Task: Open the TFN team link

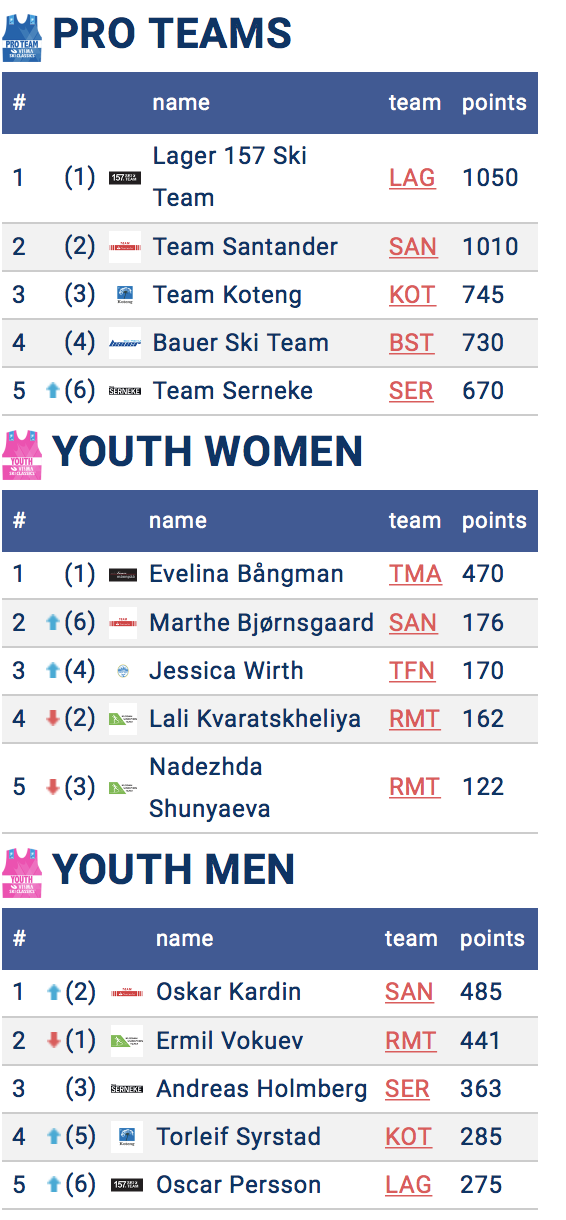Action: coord(412,670)
